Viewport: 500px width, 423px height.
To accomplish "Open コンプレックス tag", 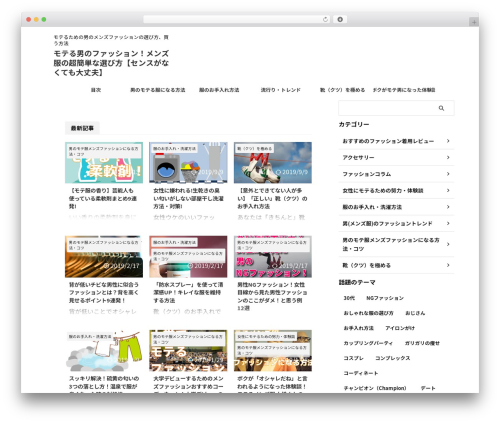I will (393, 358).
